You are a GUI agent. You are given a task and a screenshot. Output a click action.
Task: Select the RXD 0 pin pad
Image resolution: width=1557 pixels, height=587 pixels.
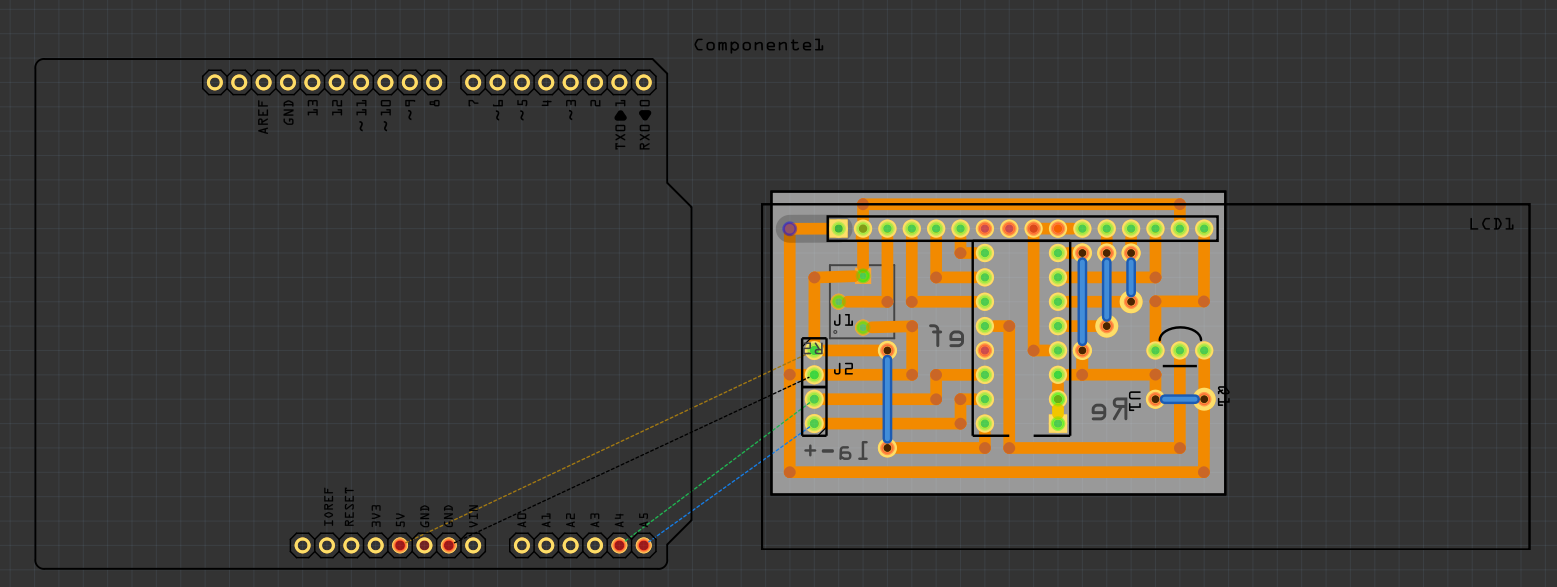point(644,82)
